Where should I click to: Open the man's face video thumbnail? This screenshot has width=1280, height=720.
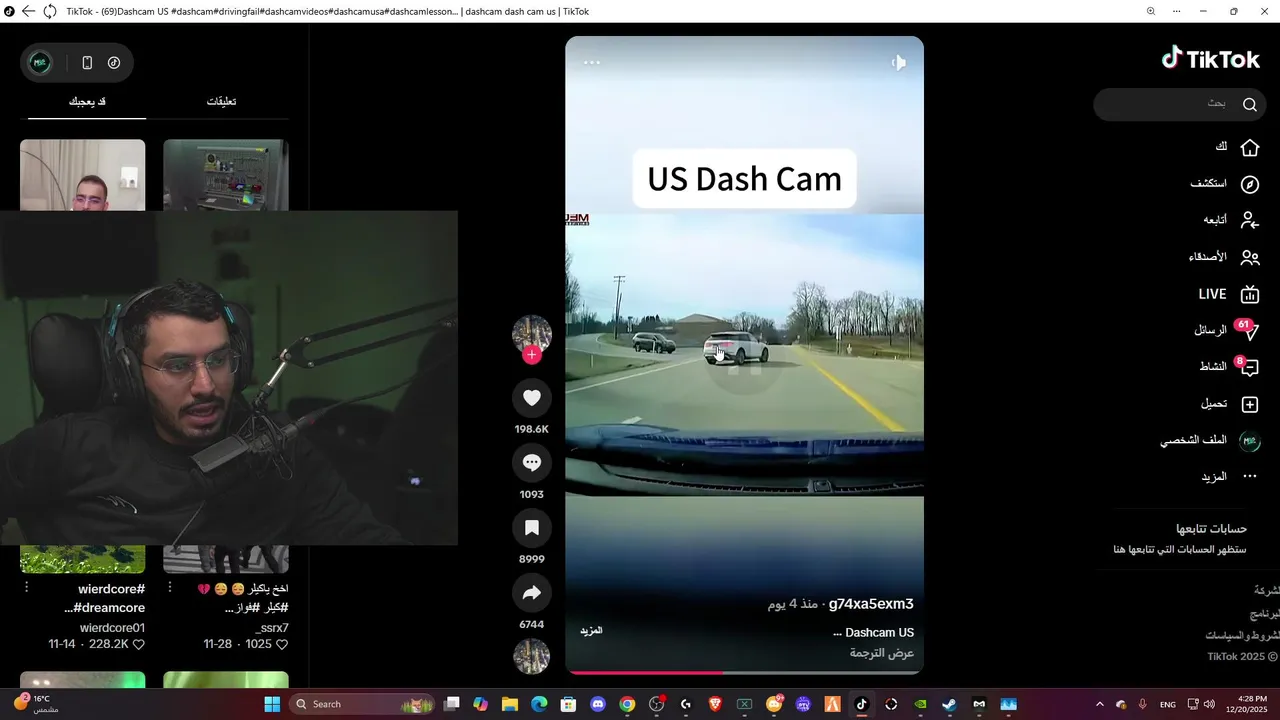pyautogui.click(x=83, y=175)
